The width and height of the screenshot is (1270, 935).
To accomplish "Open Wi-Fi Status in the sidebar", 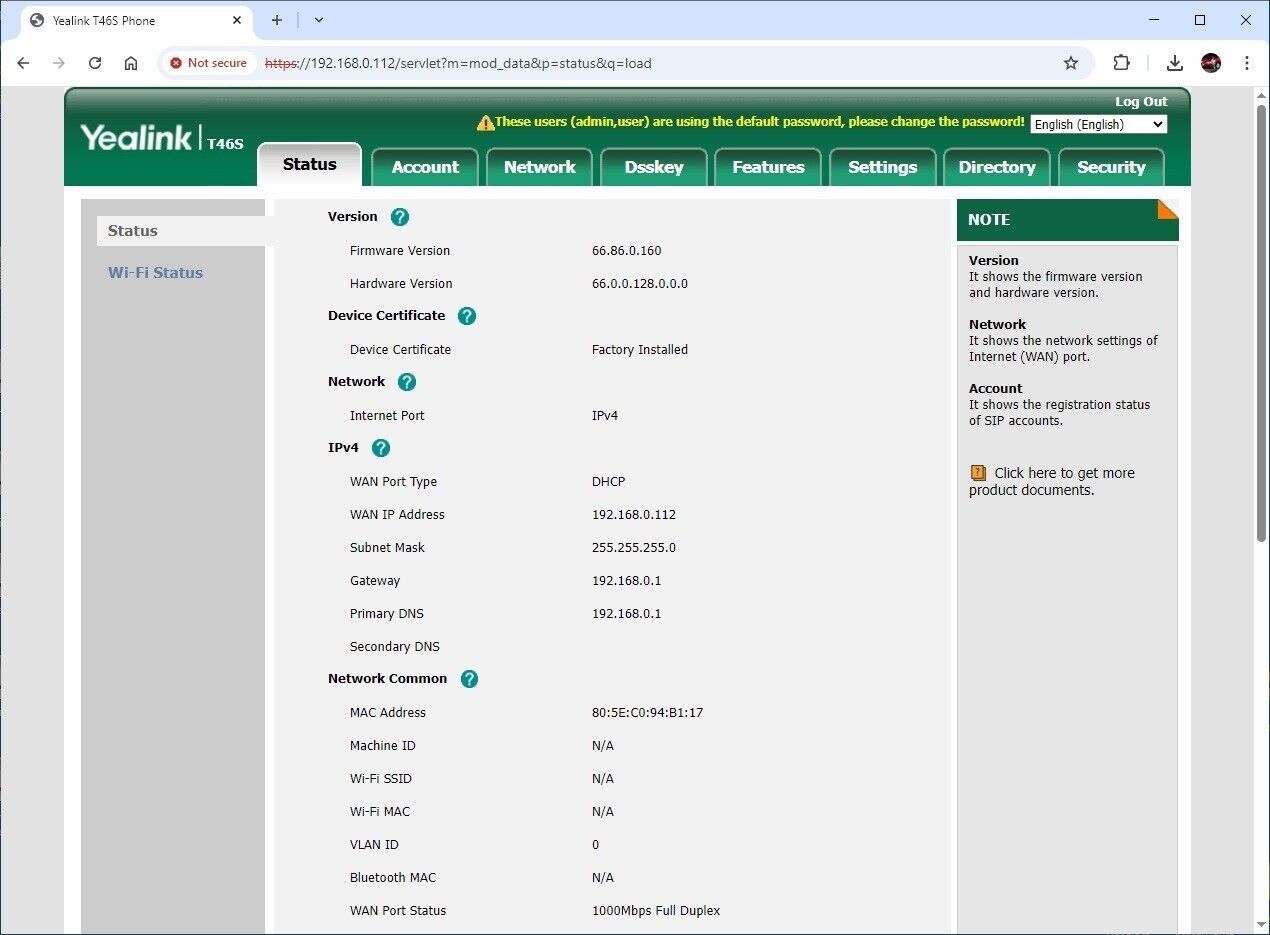I will click(155, 273).
